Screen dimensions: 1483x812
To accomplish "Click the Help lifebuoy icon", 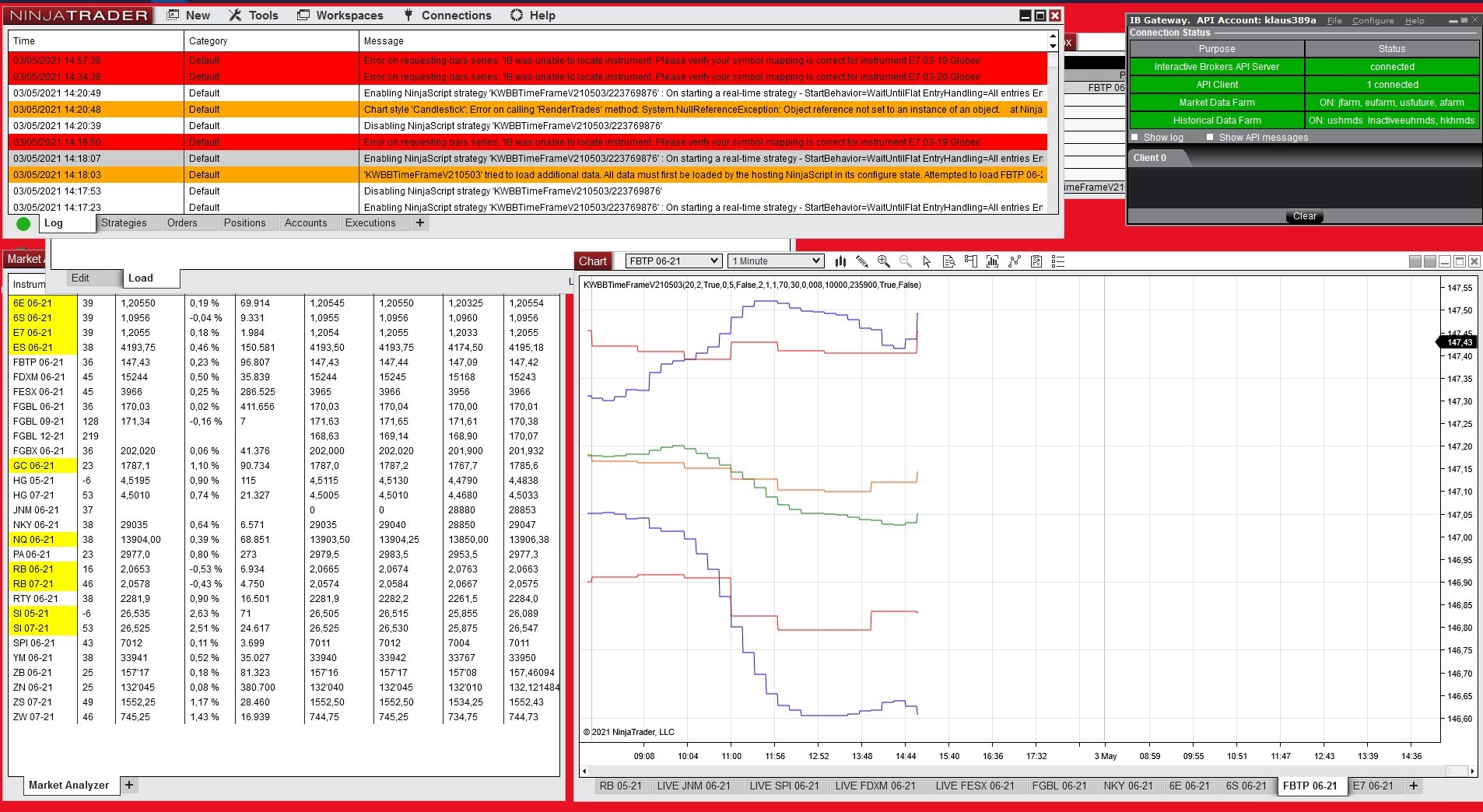I will click(x=517, y=16).
